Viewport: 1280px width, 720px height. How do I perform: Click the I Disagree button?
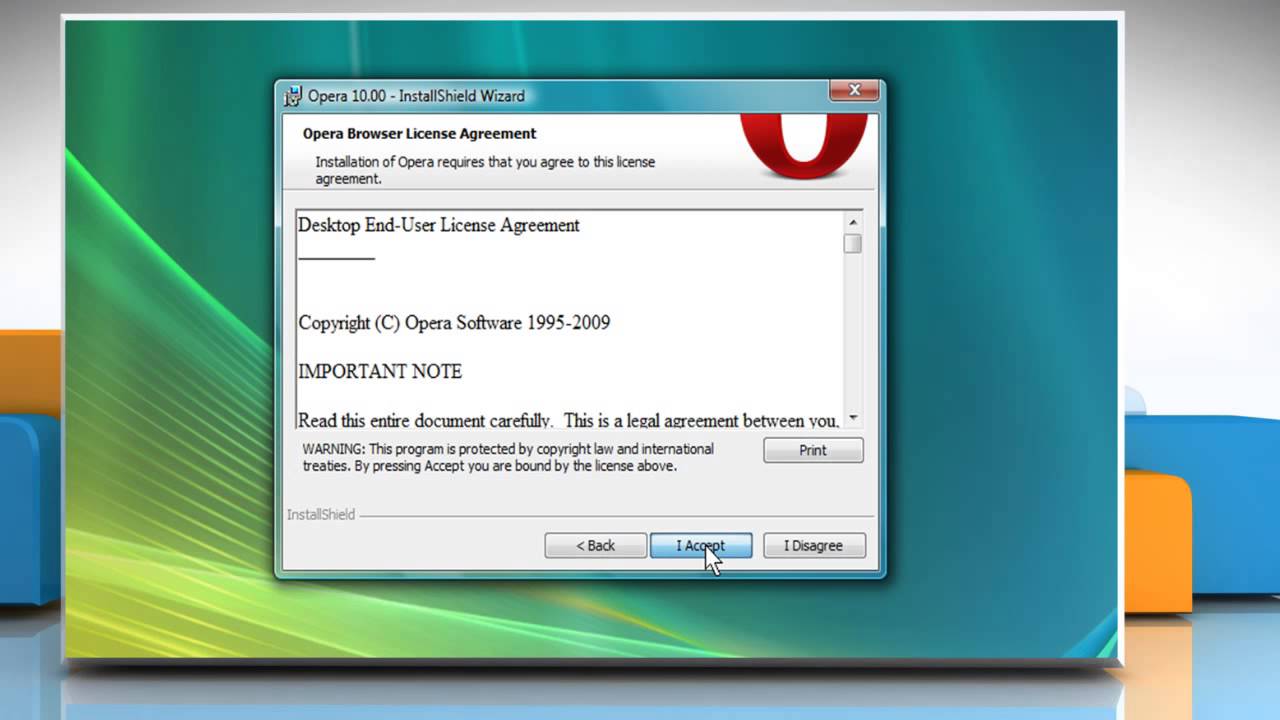(x=813, y=545)
